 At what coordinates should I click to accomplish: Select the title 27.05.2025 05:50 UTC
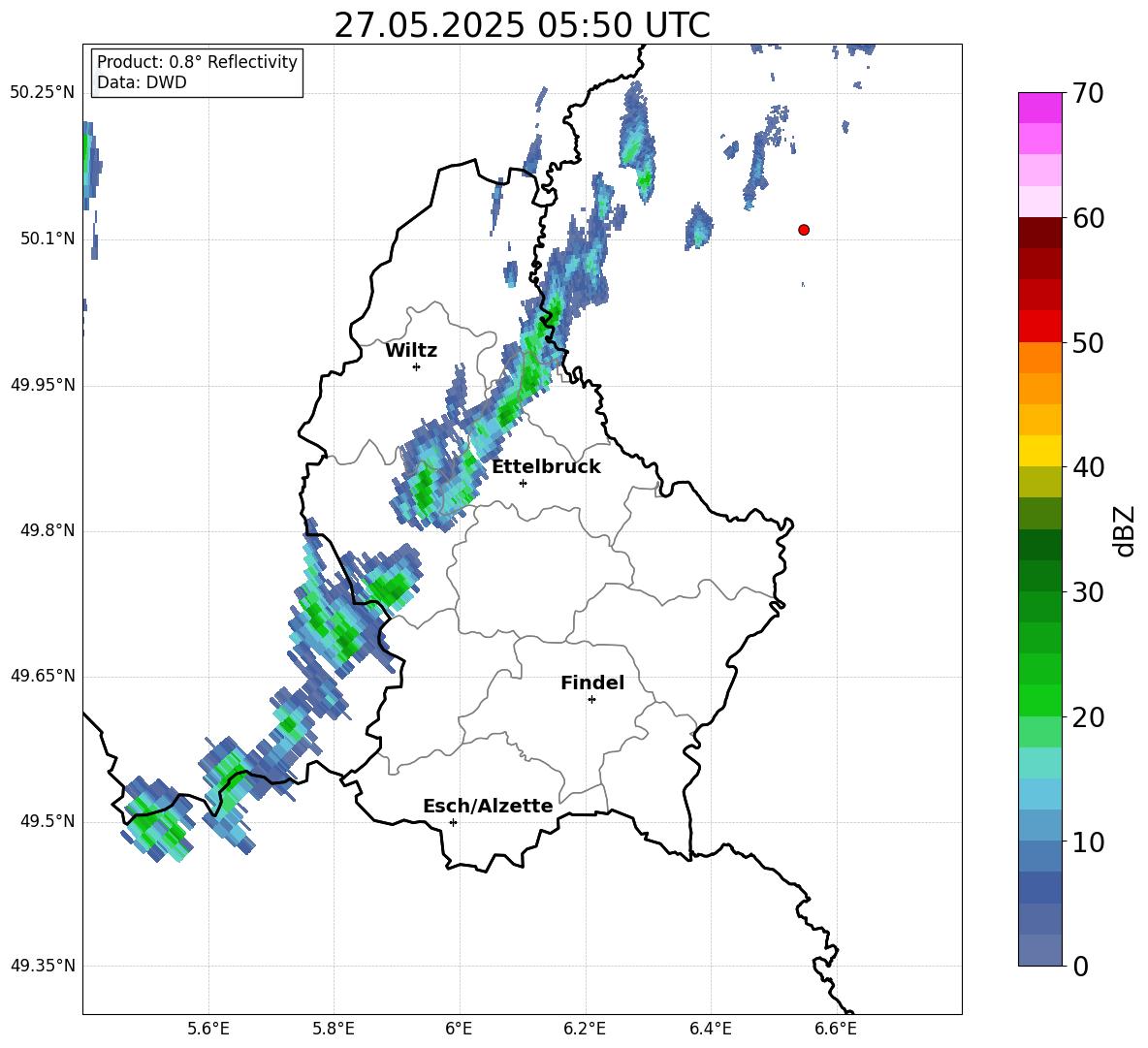[522, 25]
